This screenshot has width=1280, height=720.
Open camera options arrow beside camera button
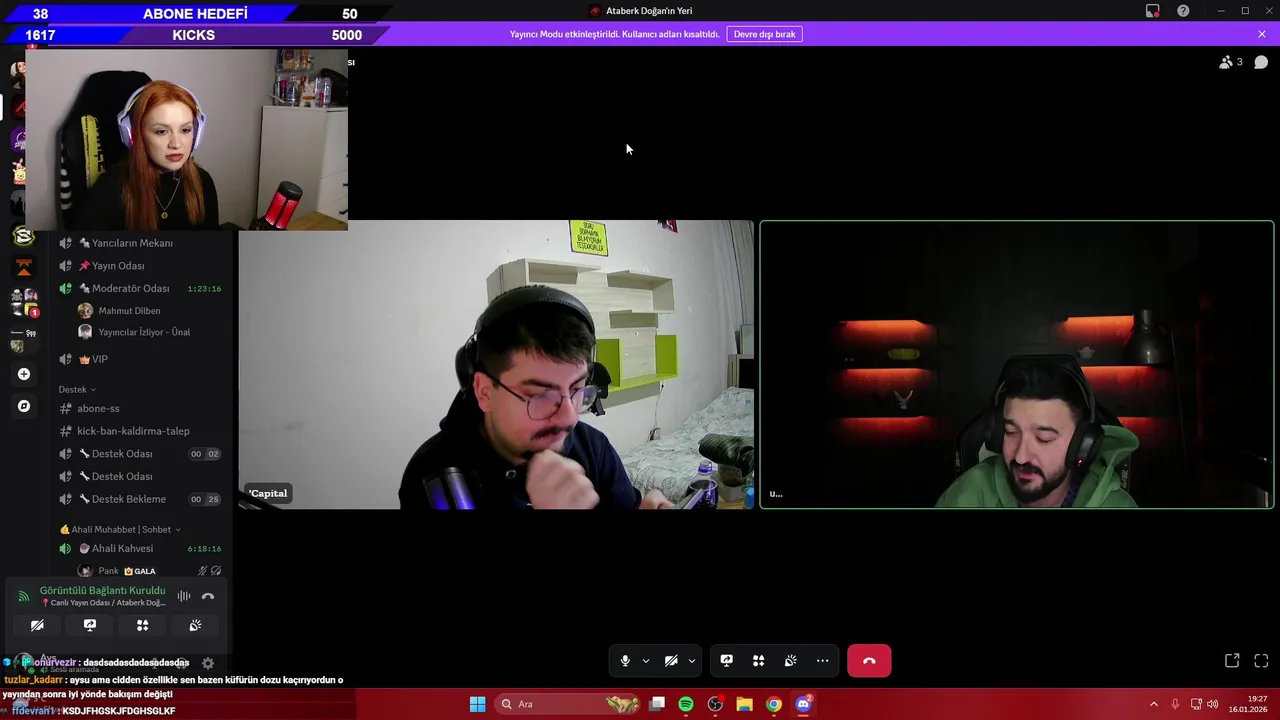coord(692,661)
